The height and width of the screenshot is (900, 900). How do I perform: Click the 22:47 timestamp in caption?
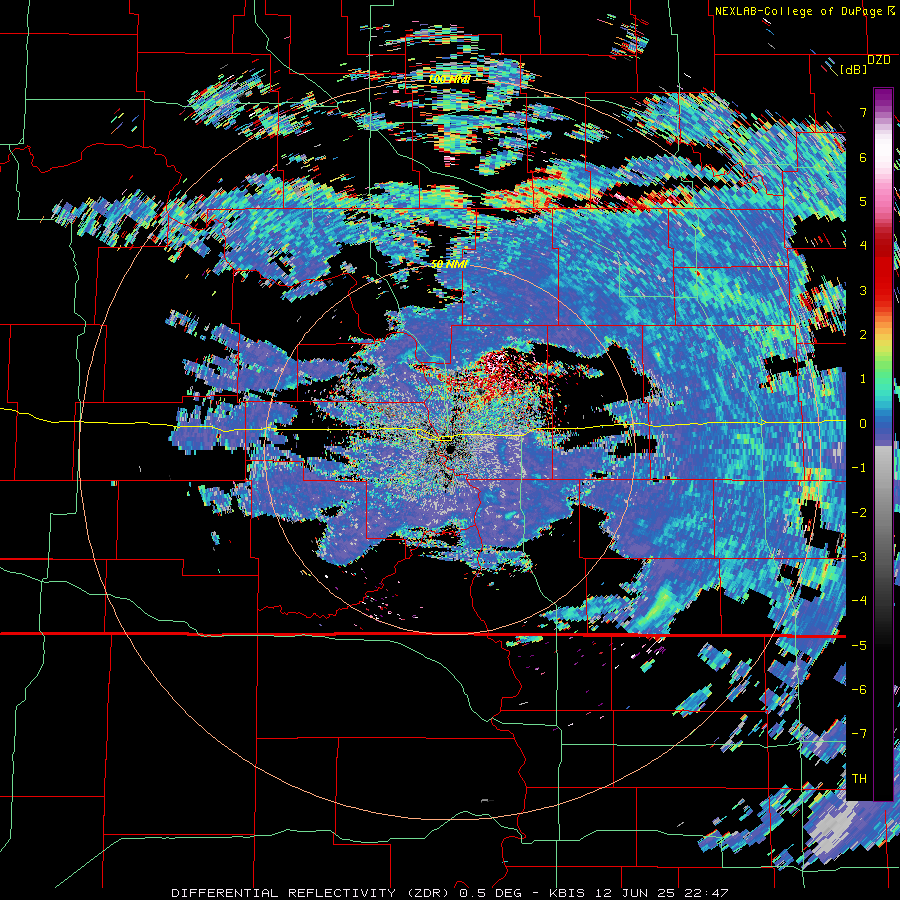pos(705,893)
